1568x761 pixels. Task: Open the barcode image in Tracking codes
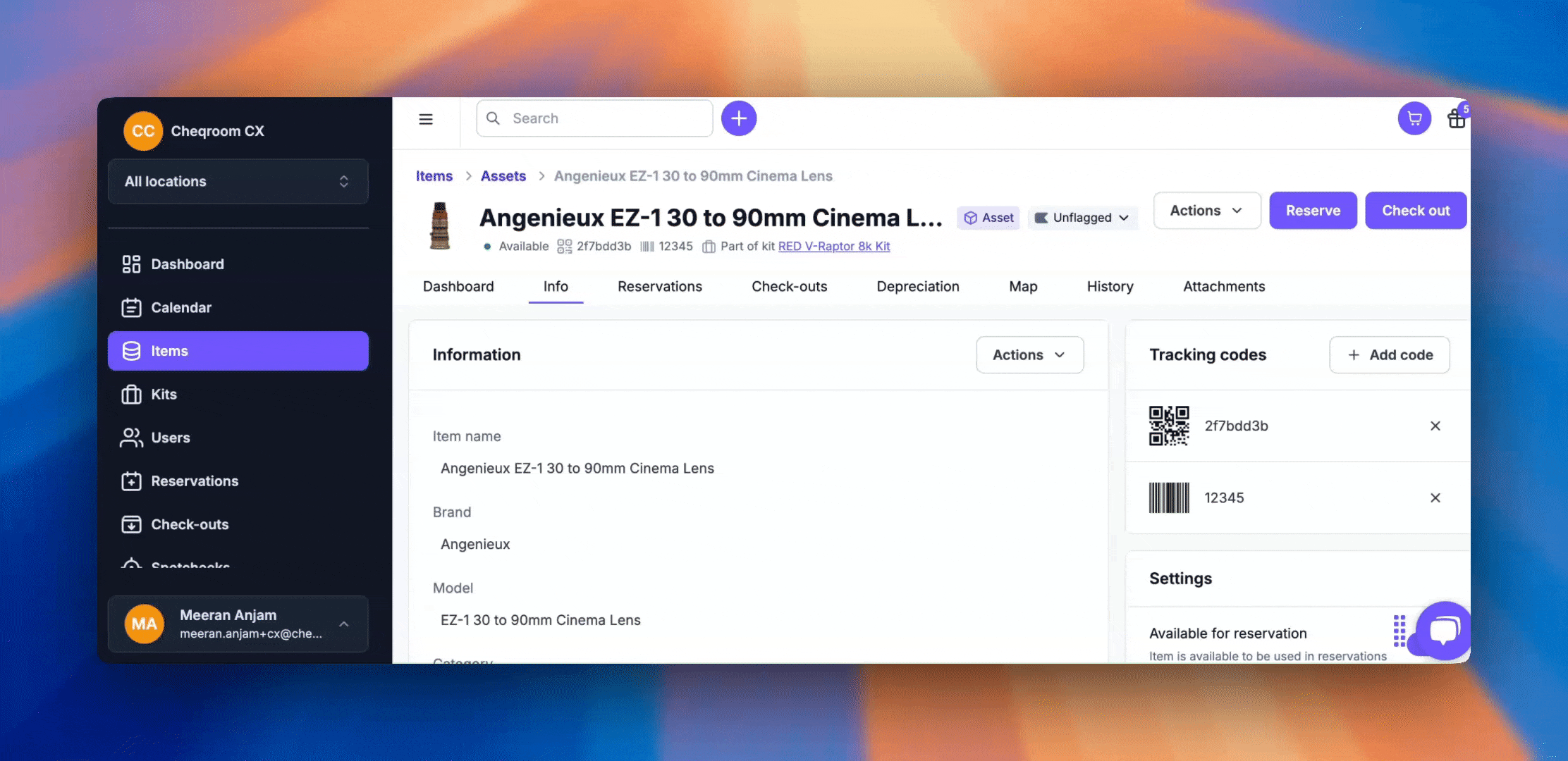pos(1169,497)
